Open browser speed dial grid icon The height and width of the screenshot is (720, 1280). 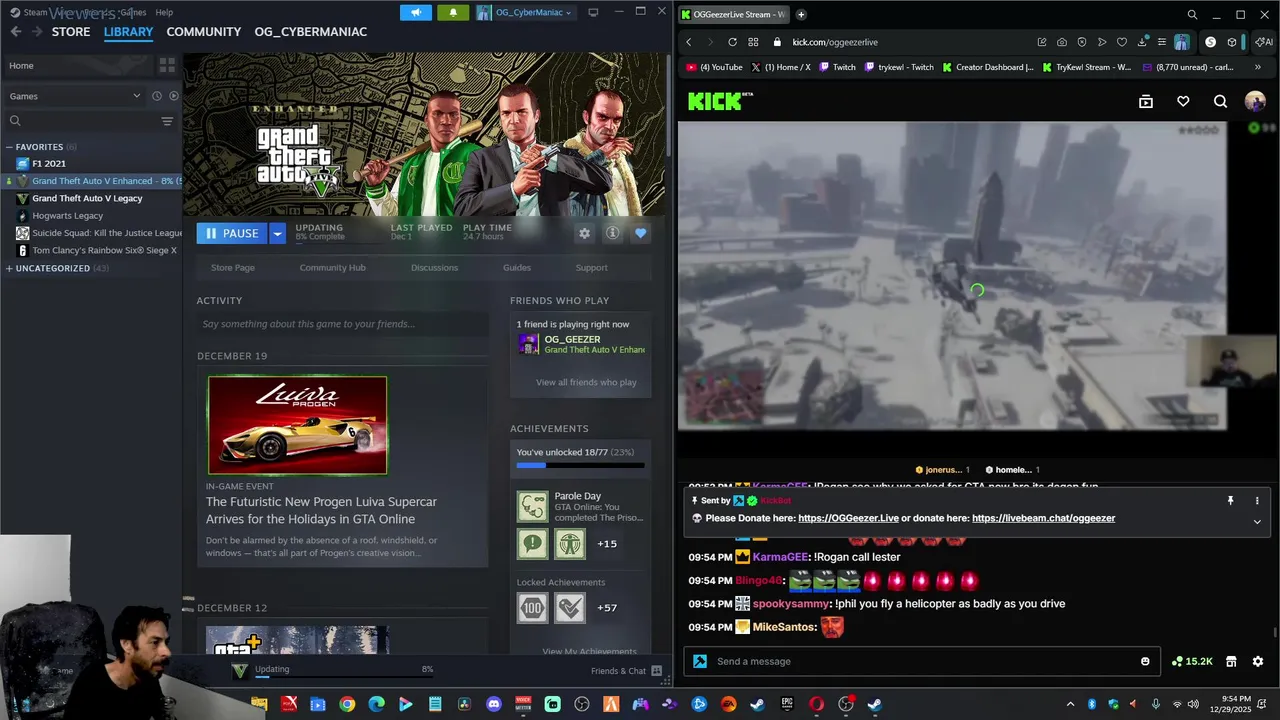752,42
